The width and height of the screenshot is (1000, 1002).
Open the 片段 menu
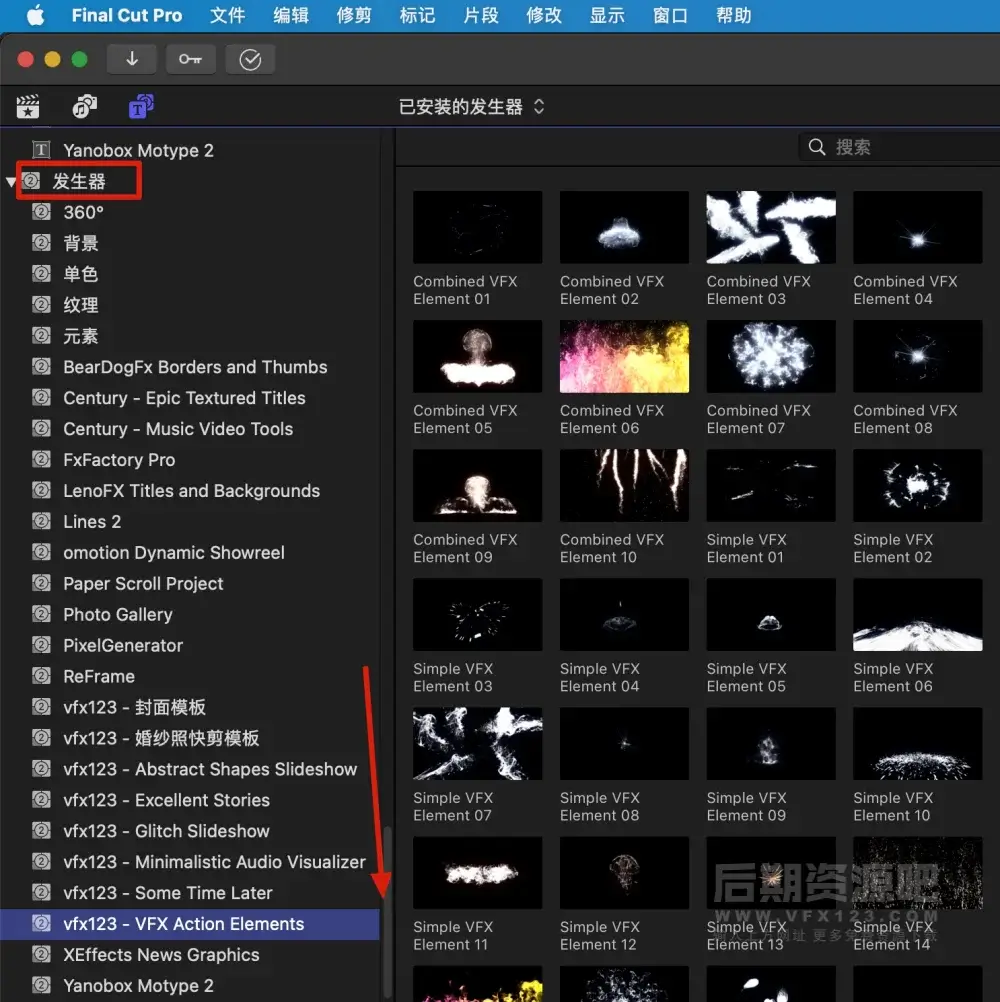[x=481, y=15]
